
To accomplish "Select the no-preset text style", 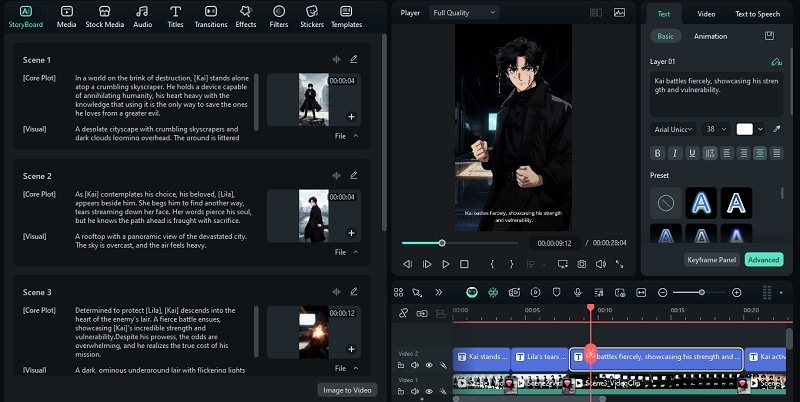I will (x=666, y=203).
